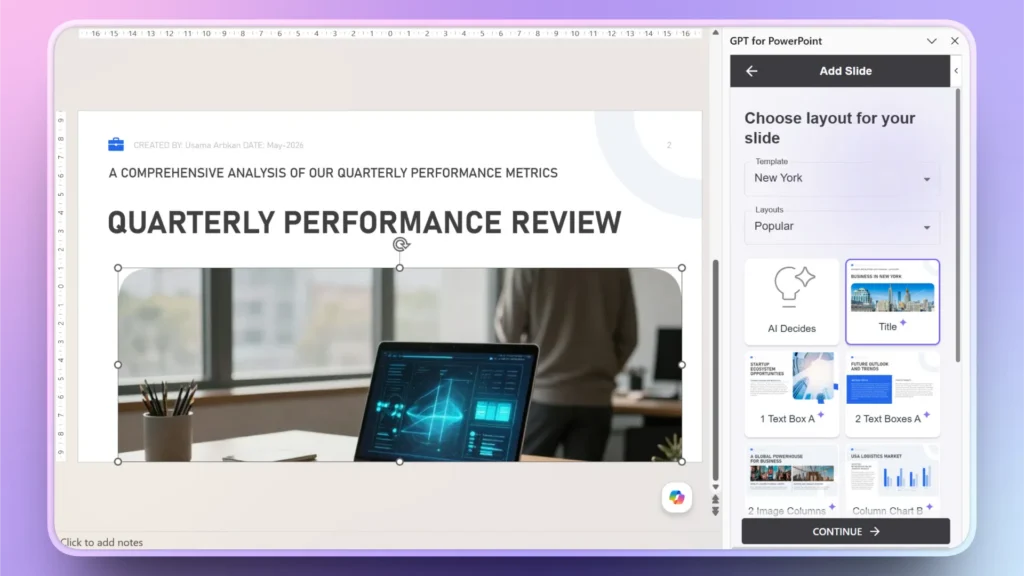The height and width of the screenshot is (576, 1024).
Task: Click the bottom-right image resize handle
Action: tap(682, 461)
